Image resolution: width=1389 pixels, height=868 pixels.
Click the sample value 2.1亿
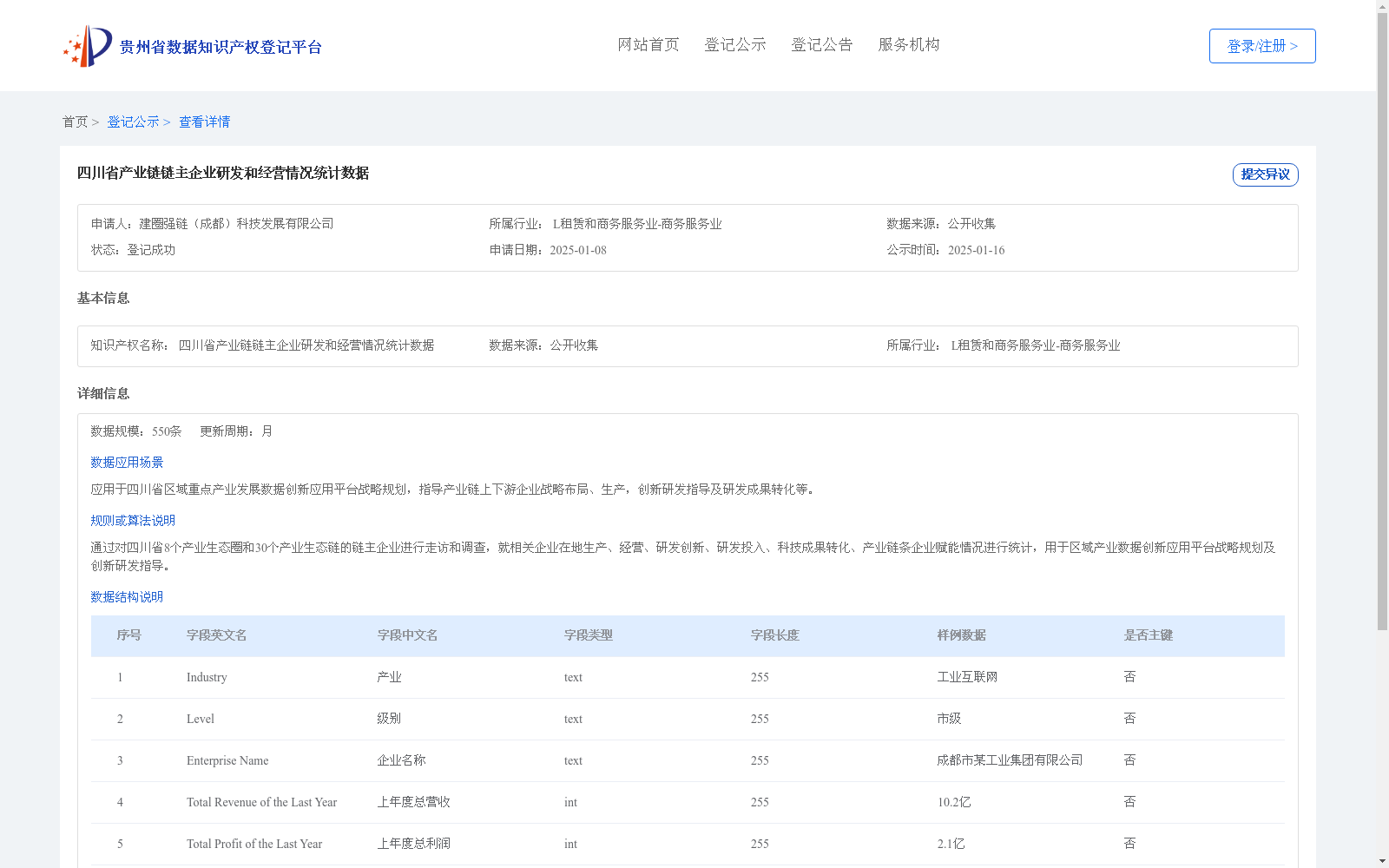(x=951, y=844)
